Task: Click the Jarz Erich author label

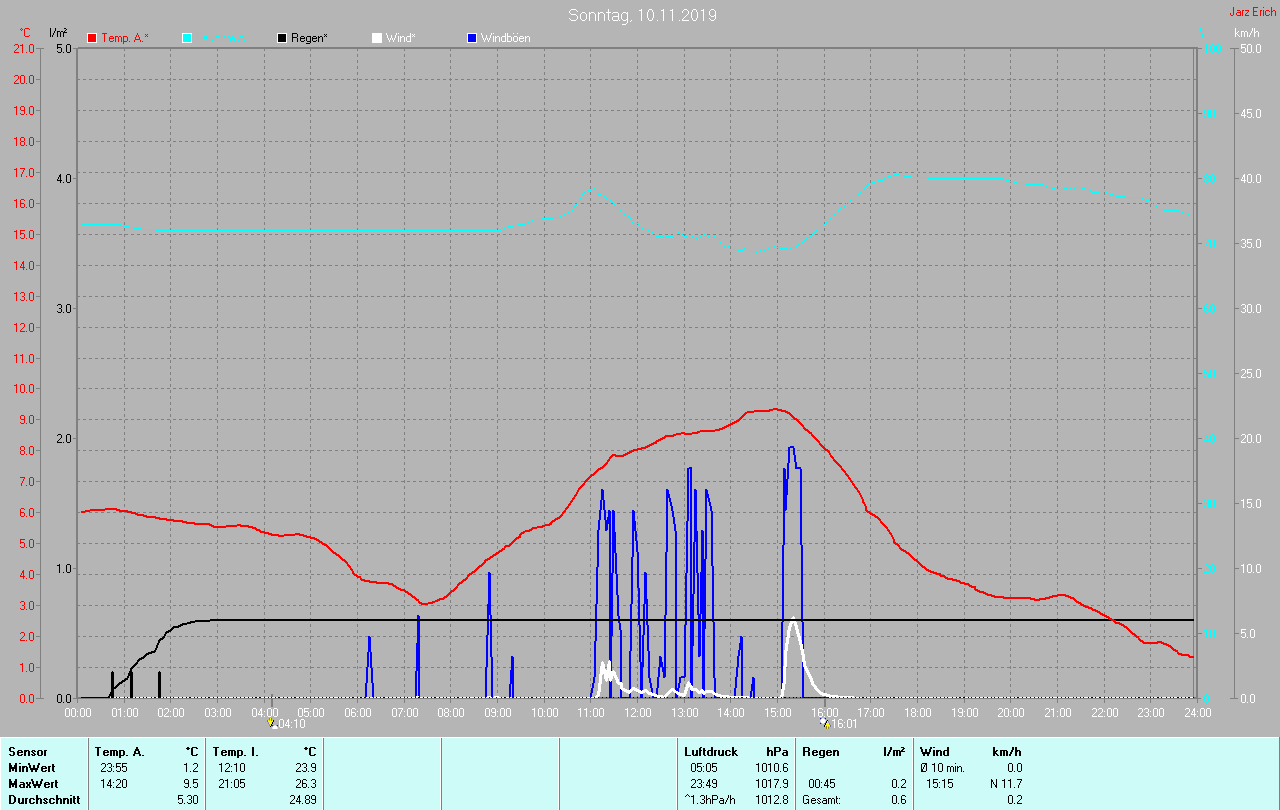Action: [x=1252, y=12]
